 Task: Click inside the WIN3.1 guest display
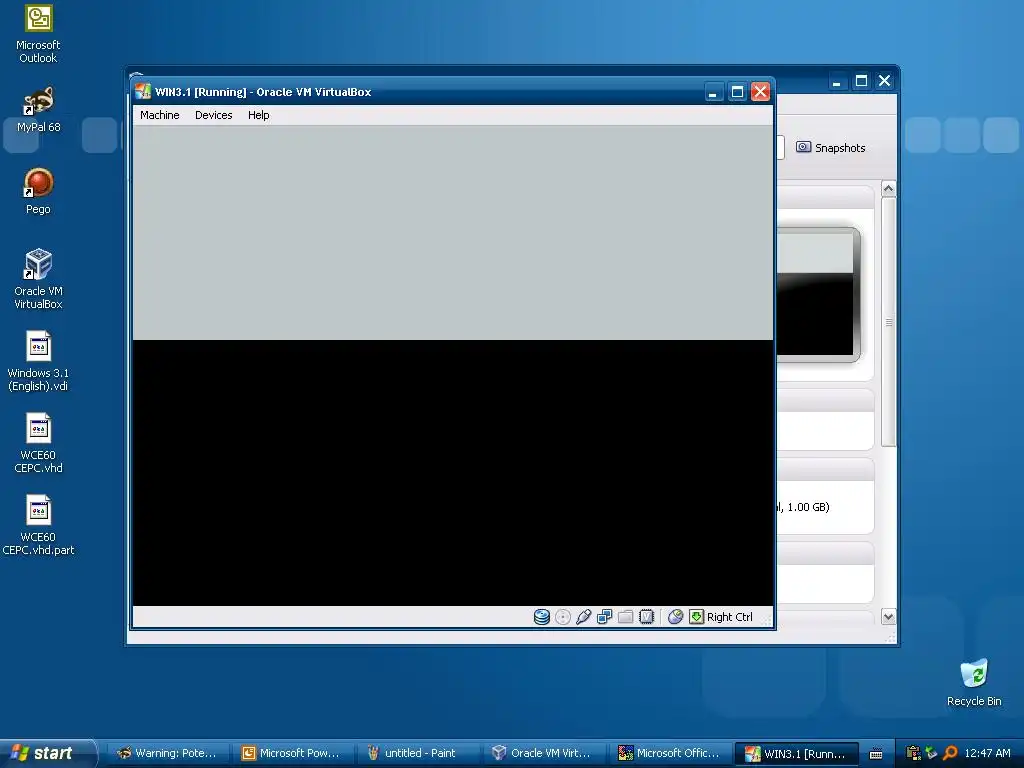453,365
